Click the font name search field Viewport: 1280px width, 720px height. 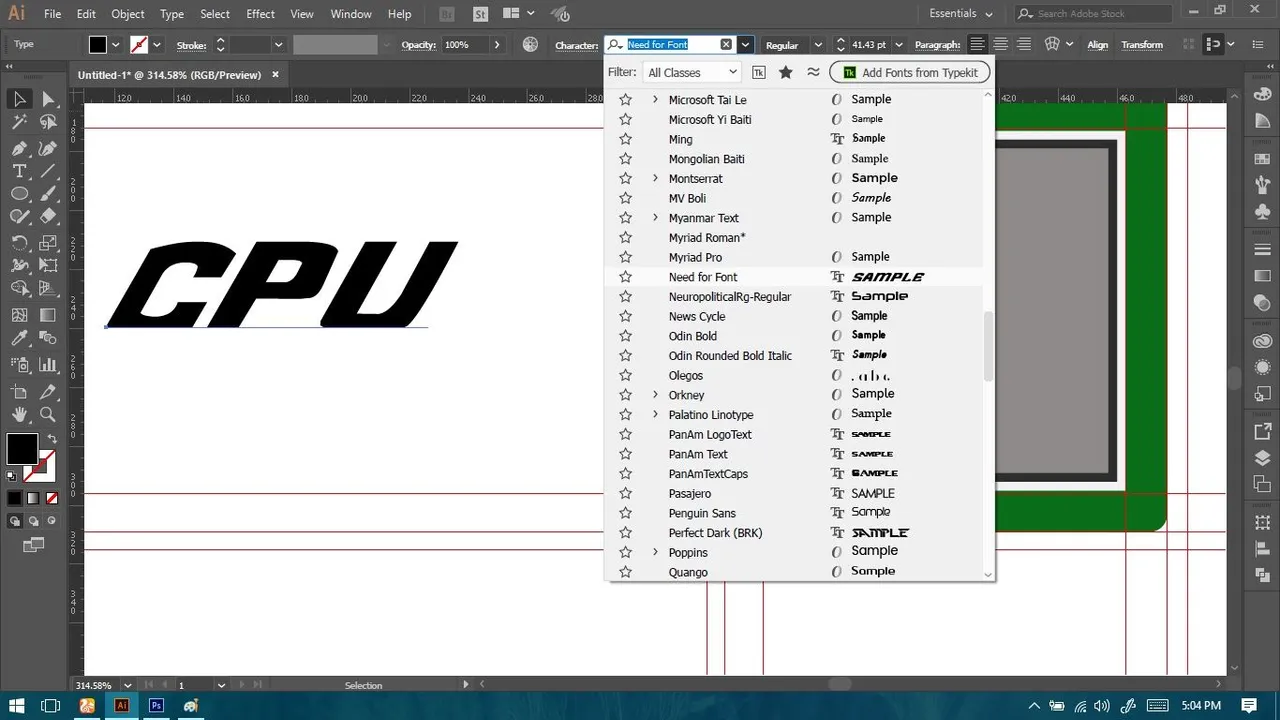click(x=670, y=45)
